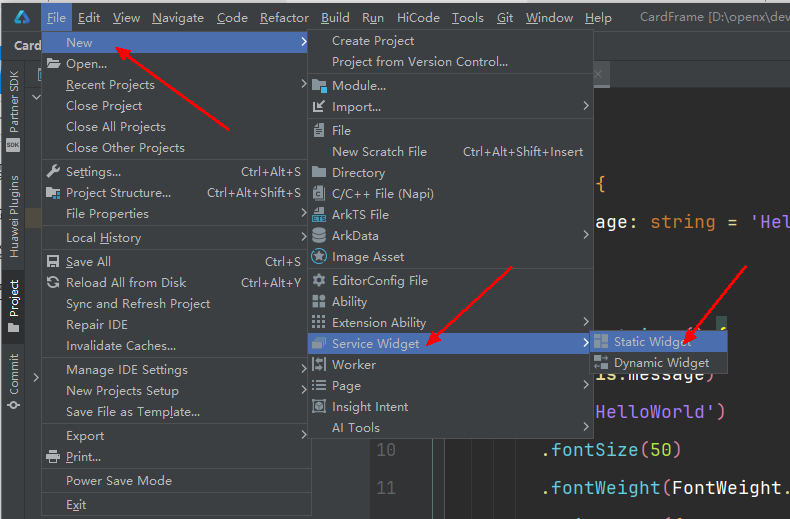Screen dimensions: 790x519
Task: Click the ArkTS File icon
Action: point(319,214)
